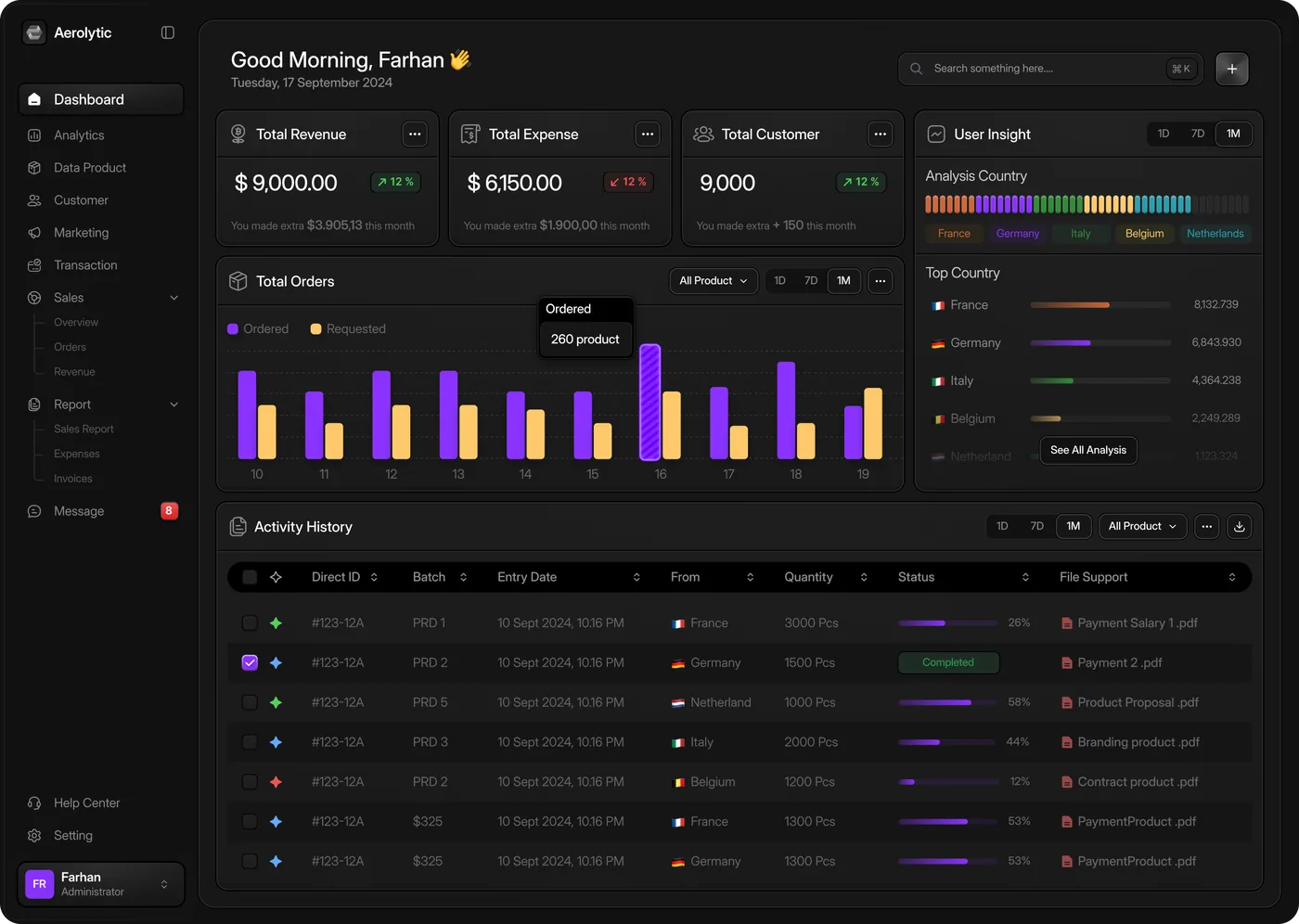Open Activity History more options menu

tap(1206, 527)
